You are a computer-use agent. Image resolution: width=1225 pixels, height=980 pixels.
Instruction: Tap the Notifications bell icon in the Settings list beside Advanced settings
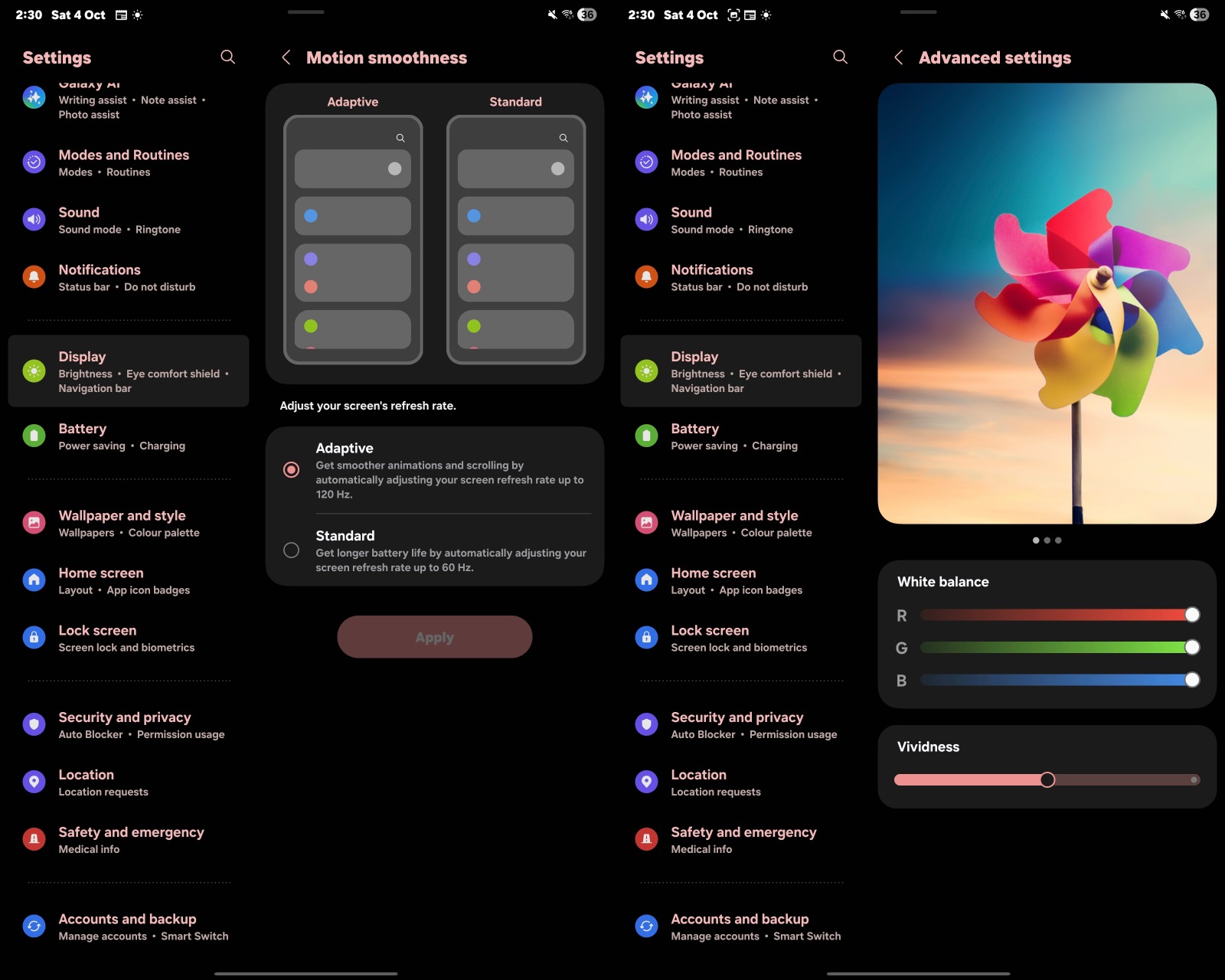646,277
